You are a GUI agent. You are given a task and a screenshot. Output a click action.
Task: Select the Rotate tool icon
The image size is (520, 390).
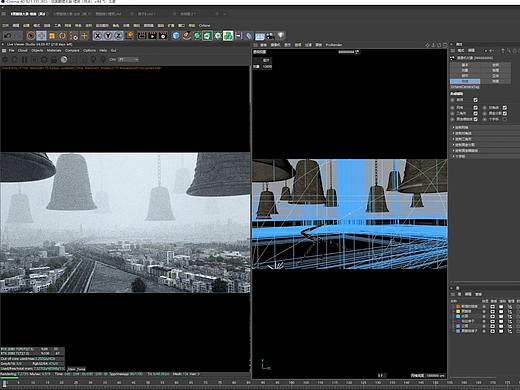click(x=62, y=35)
